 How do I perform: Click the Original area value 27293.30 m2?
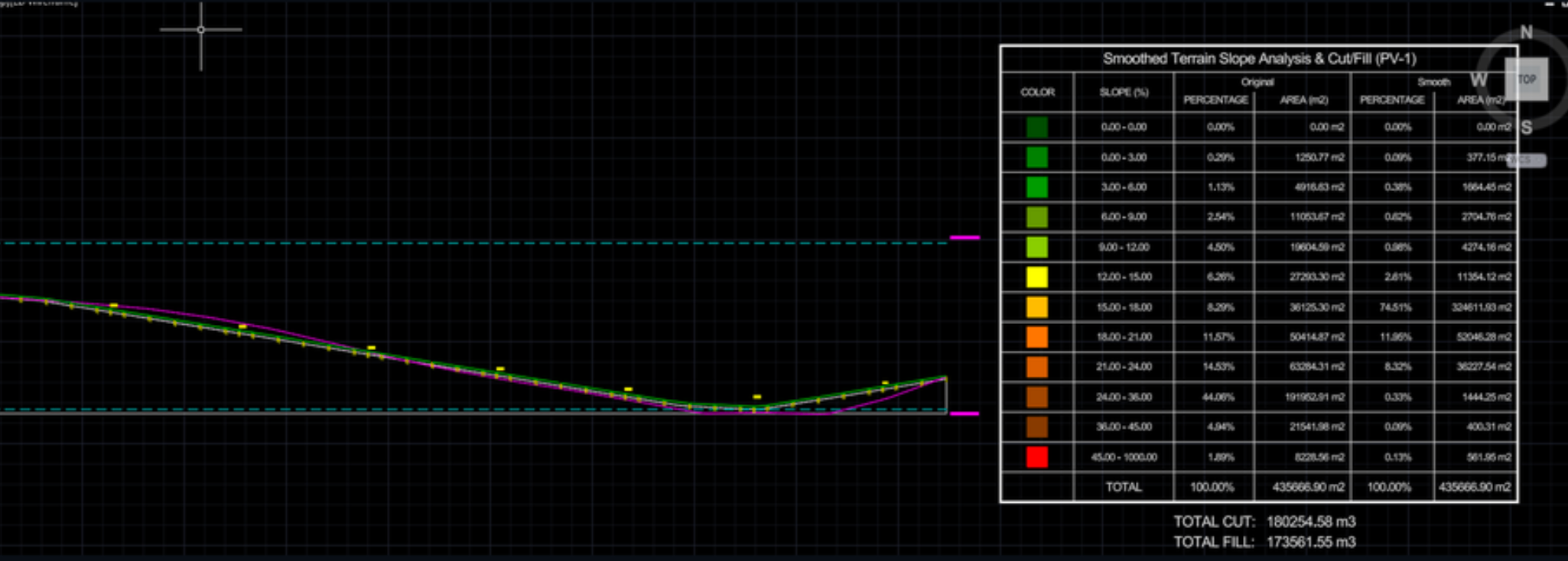(1317, 277)
